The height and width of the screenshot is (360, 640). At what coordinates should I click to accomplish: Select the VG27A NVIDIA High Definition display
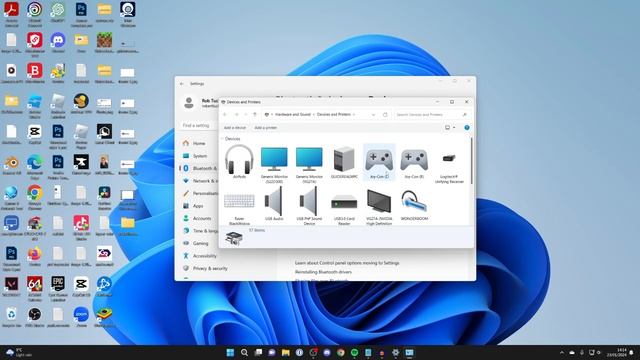[379, 206]
